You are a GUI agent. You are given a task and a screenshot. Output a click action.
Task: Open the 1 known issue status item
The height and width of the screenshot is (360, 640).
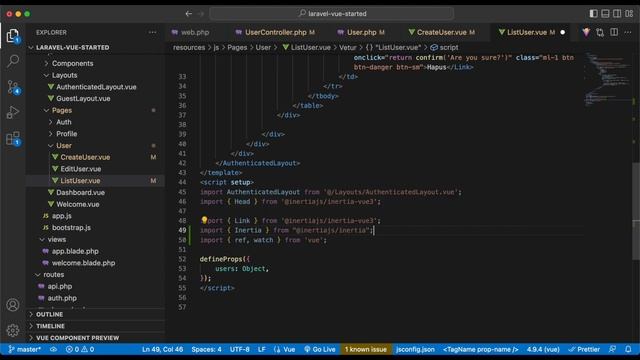[366, 349]
